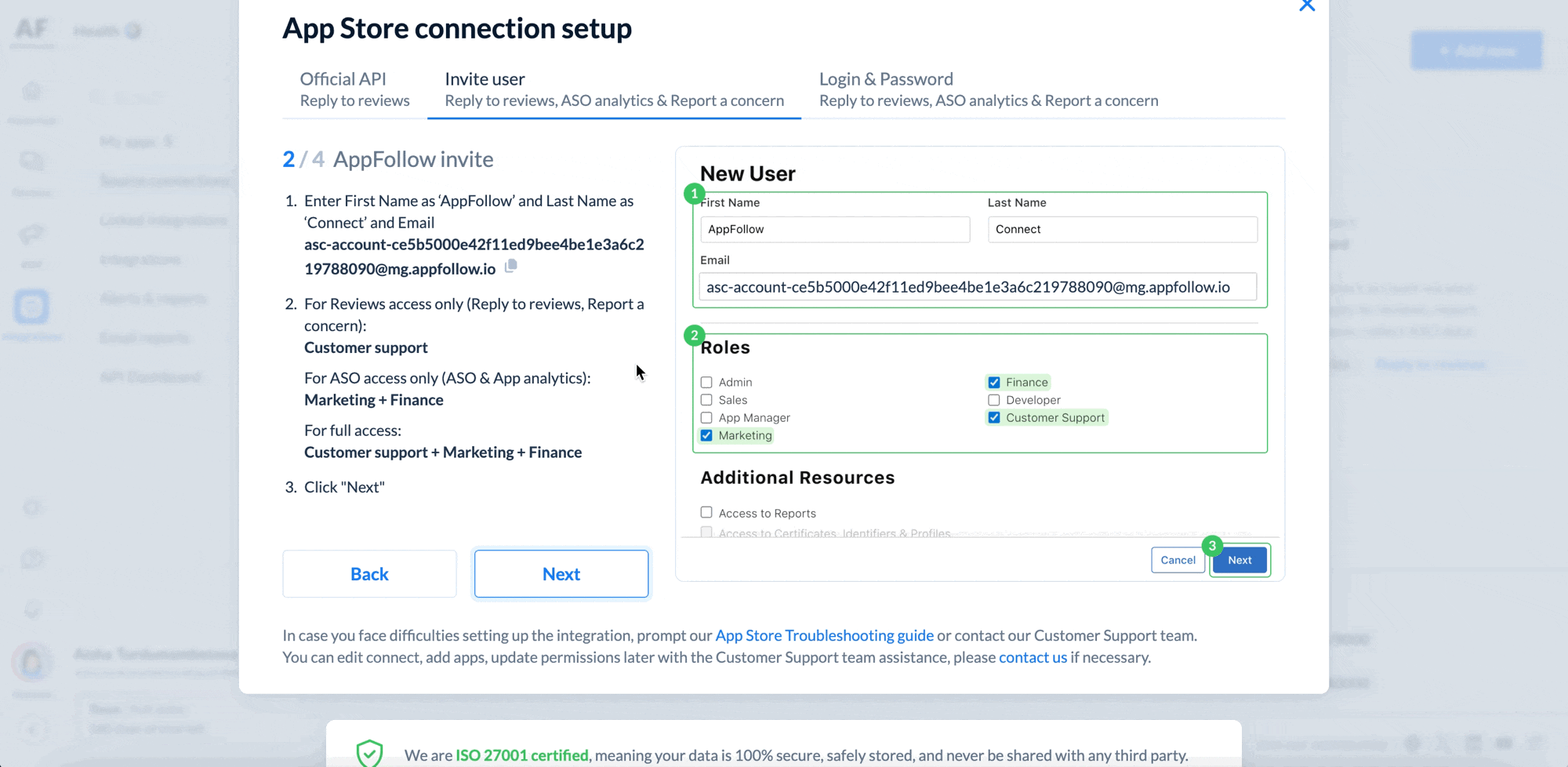Toggle the Customer Support role checkbox
The height and width of the screenshot is (767, 1568).
994,418
